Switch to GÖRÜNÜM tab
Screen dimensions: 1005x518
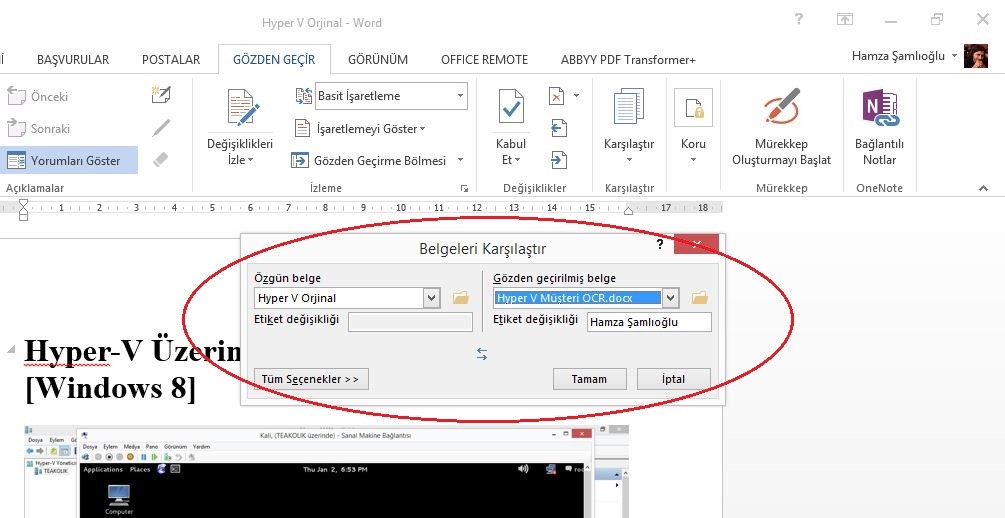[378, 60]
